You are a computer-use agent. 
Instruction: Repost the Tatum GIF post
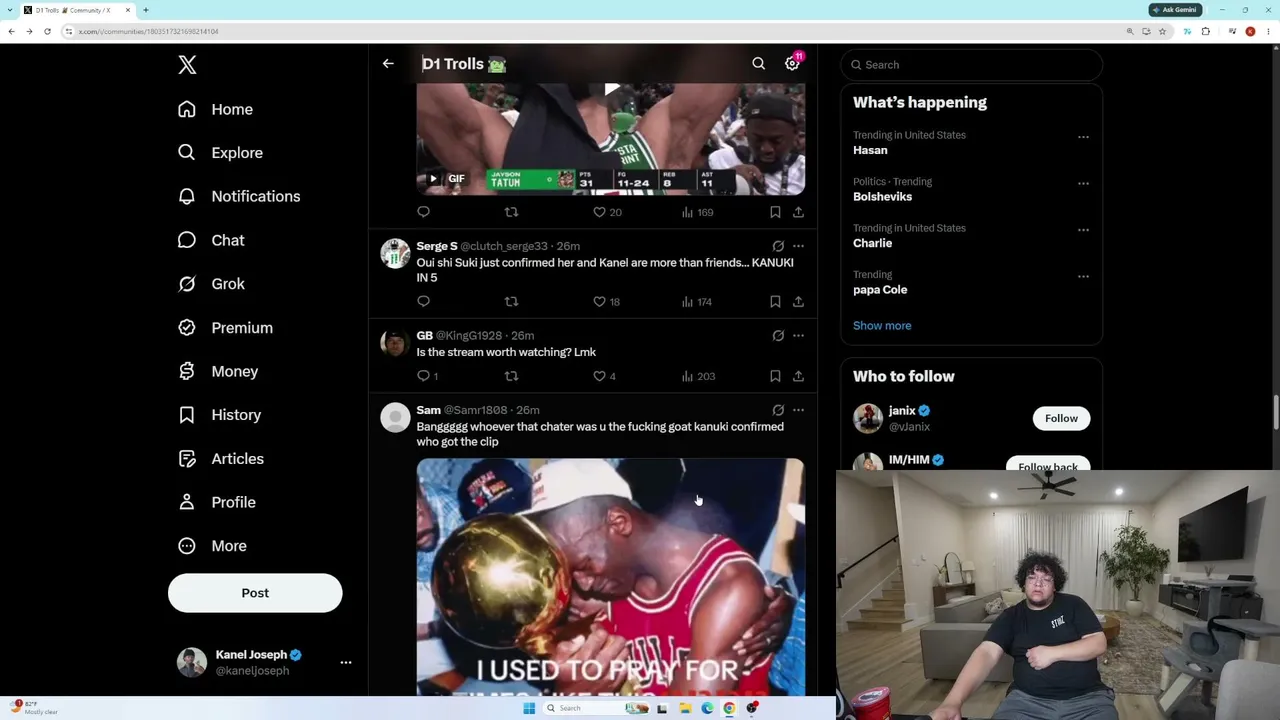(x=511, y=212)
